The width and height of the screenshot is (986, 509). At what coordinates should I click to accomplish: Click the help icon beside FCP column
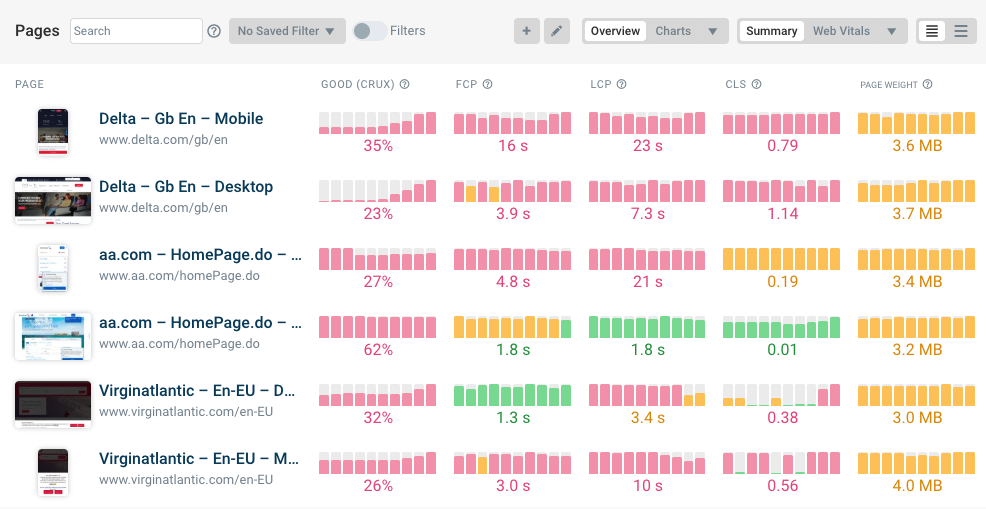click(488, 85)
